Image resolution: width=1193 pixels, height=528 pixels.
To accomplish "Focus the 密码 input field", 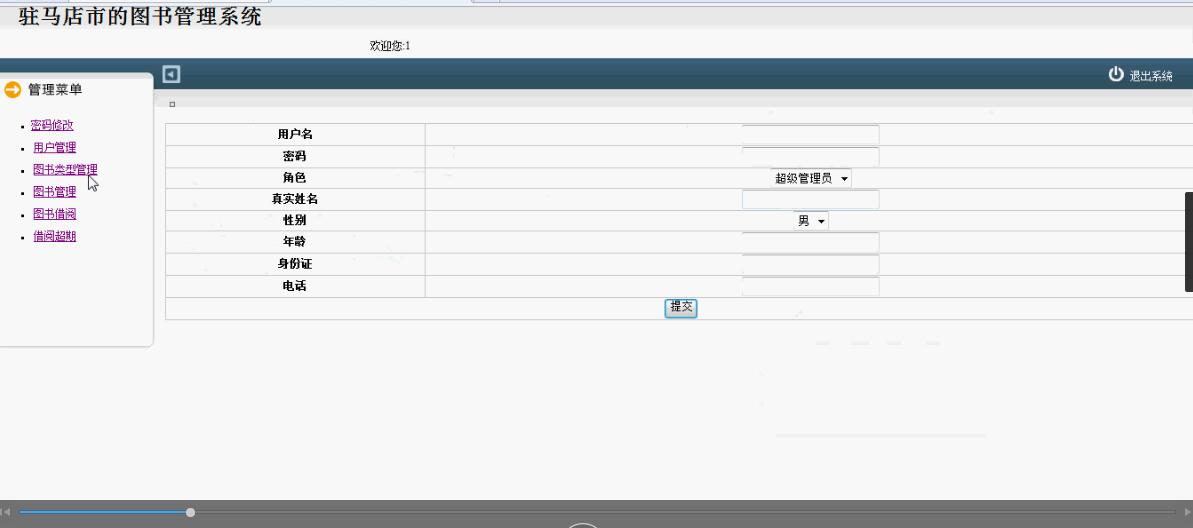I will 810,157.
